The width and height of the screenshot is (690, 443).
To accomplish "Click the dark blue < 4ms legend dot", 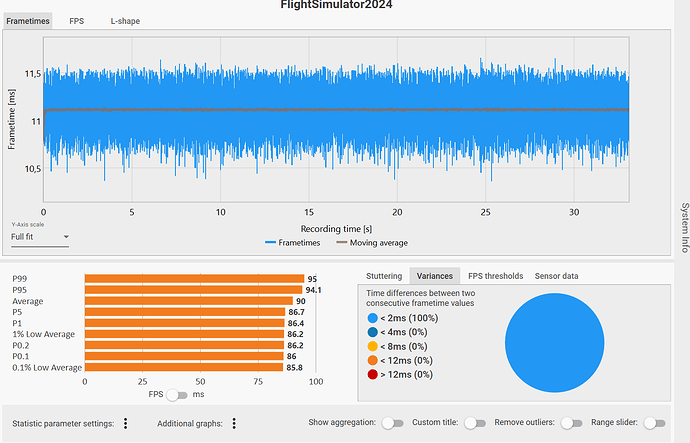I will coord(372,331).
